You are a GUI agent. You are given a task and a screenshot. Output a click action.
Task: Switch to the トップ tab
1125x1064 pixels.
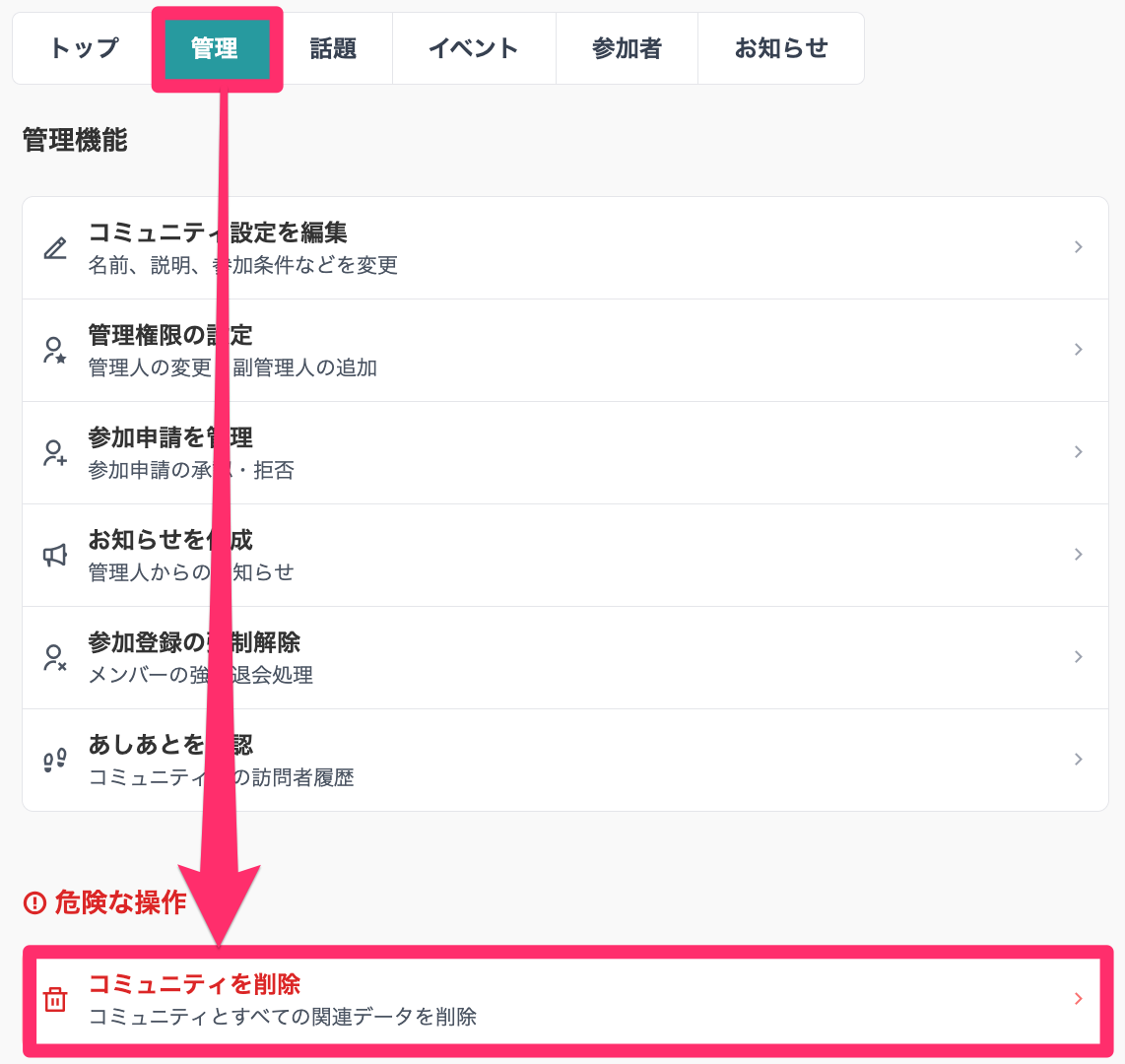(84, 48)
